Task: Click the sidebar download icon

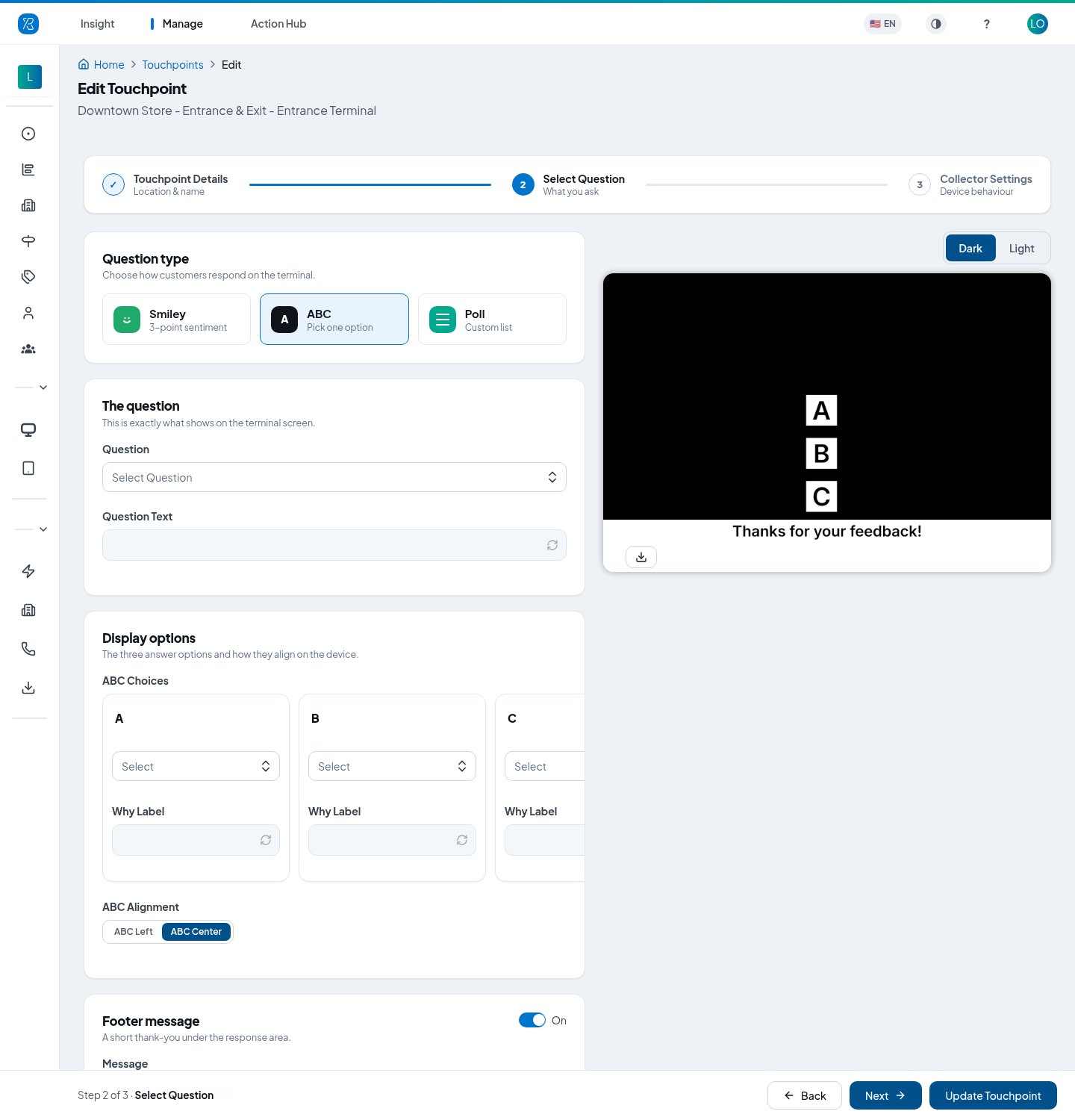Action: coord(28,688)
